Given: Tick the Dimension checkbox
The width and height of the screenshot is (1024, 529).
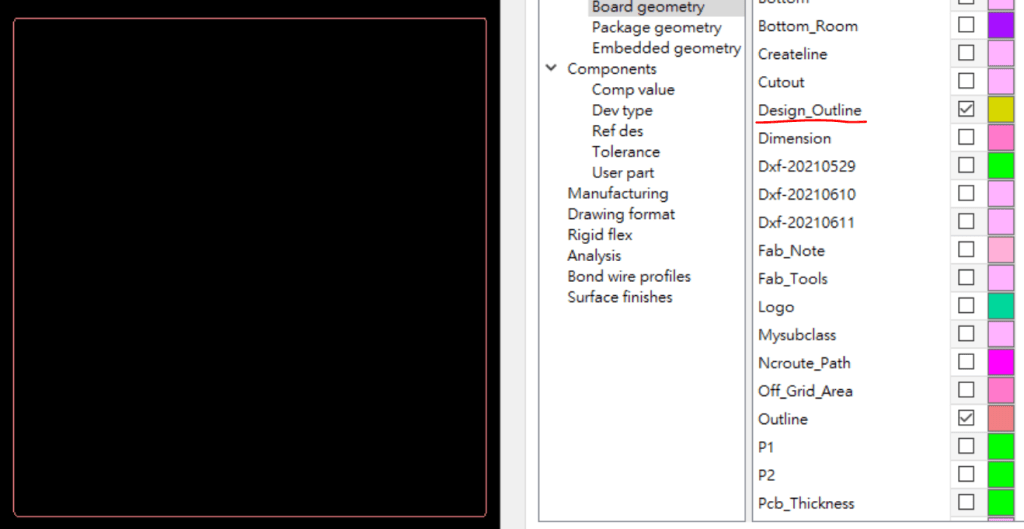Looking at the screenshot, I should point(966,137).
